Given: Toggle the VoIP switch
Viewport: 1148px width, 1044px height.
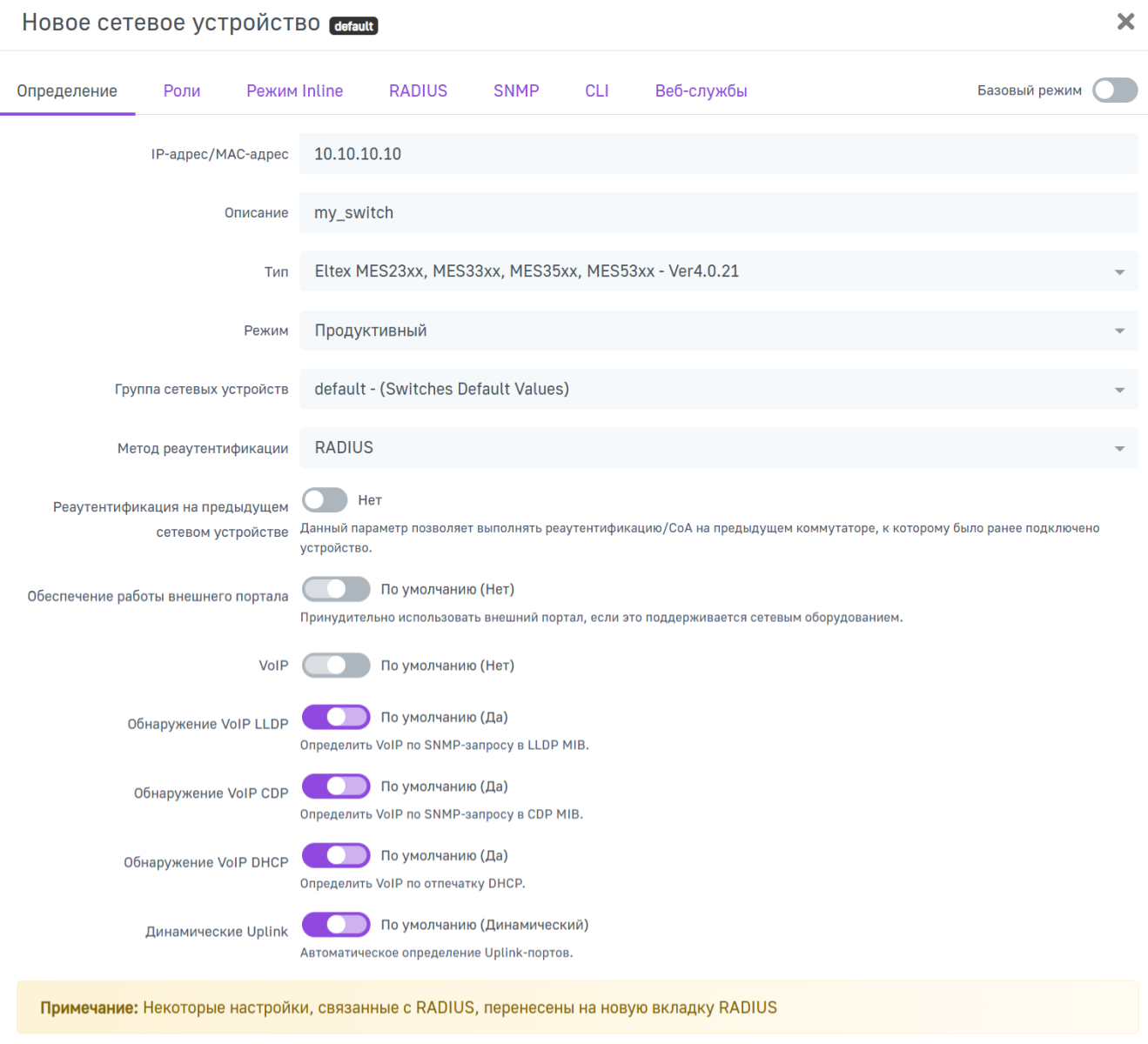Looking at the screenshot, I should pyautogui.click(x=336, y=666).
